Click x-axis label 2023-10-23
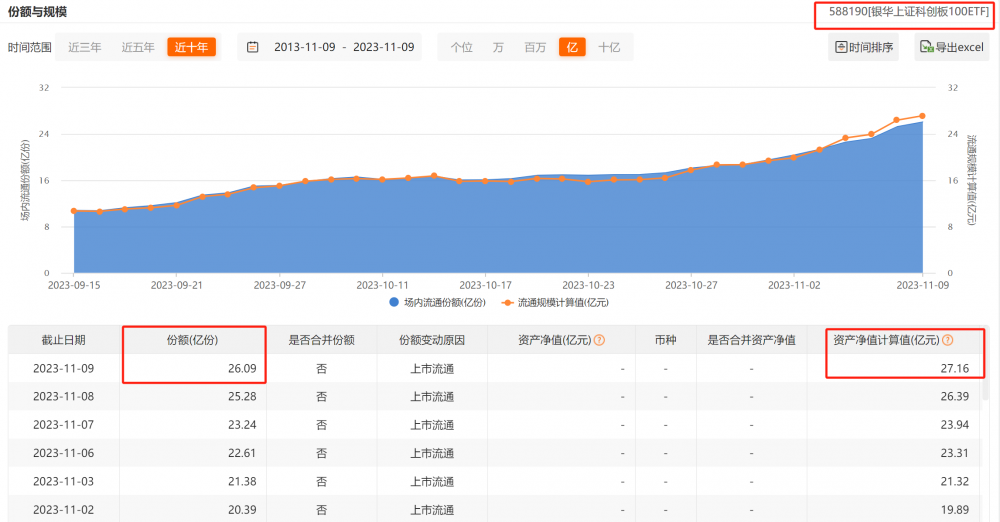The image size is (1000, 522). [588, 285]
